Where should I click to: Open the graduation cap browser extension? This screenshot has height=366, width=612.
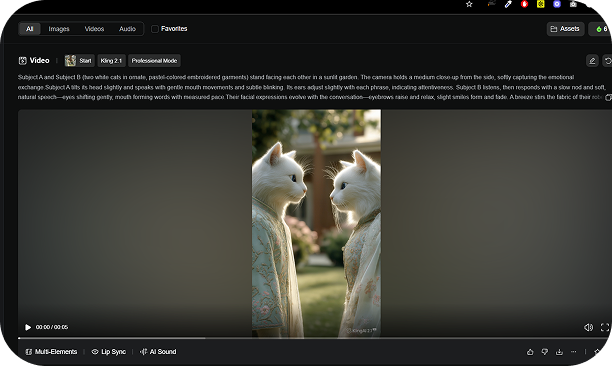491,4
